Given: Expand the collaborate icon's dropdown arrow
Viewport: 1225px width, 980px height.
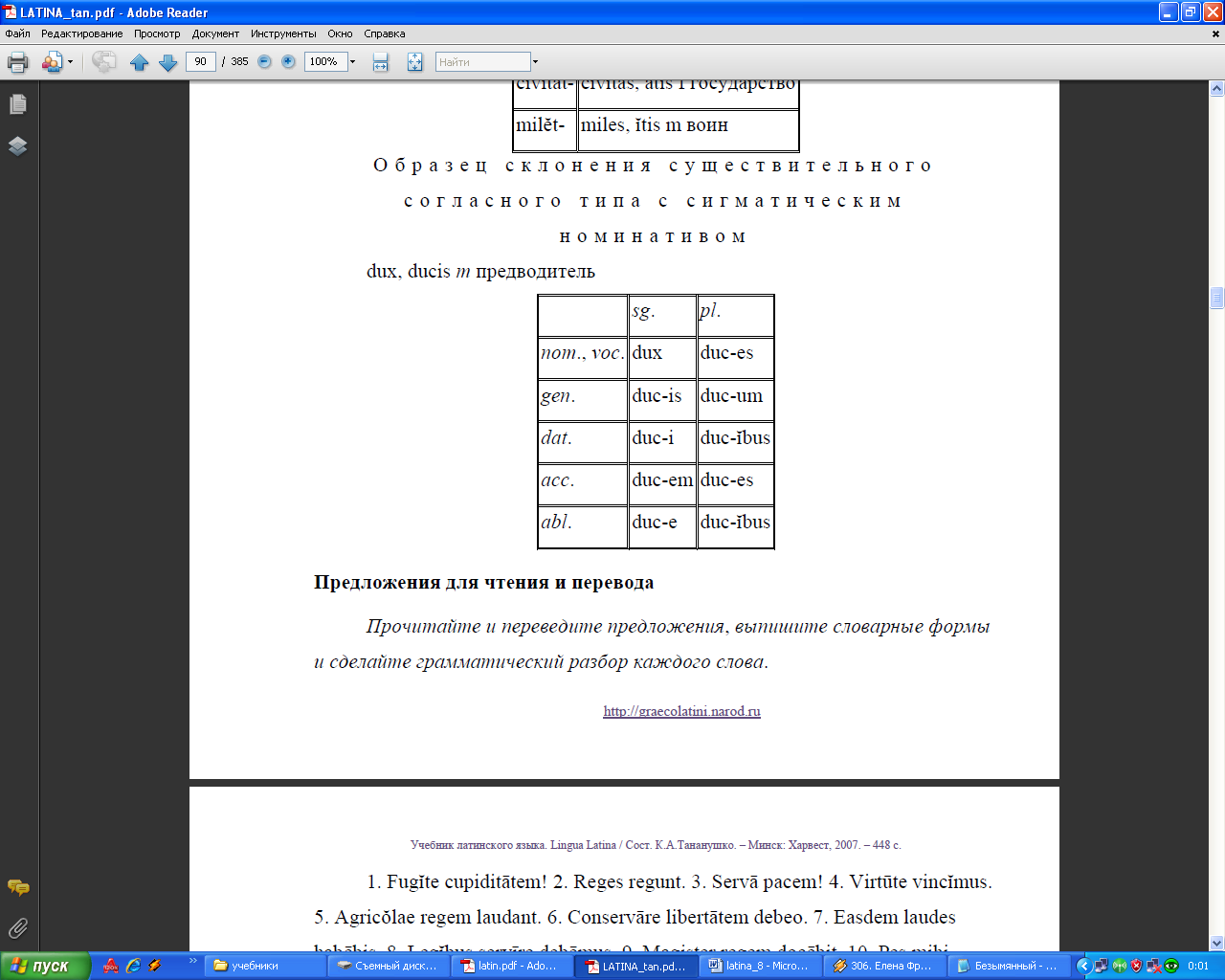Looking at the screenshot, I should [x=70, y=62].
